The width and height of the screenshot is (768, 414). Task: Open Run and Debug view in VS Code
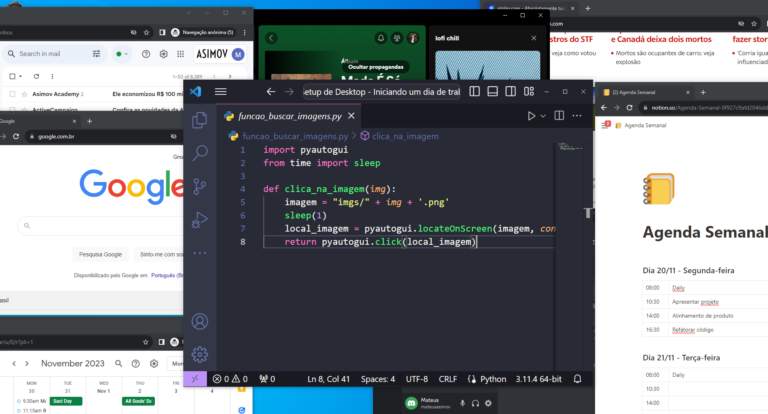pos(199,220)
